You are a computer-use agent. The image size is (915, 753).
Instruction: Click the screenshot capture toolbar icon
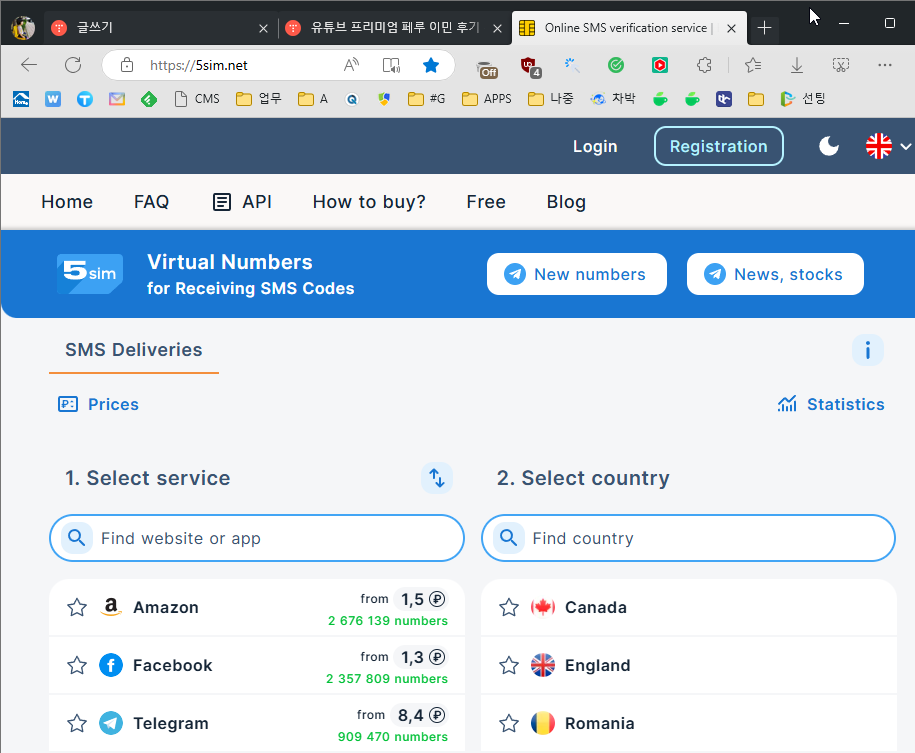[841, 65]
